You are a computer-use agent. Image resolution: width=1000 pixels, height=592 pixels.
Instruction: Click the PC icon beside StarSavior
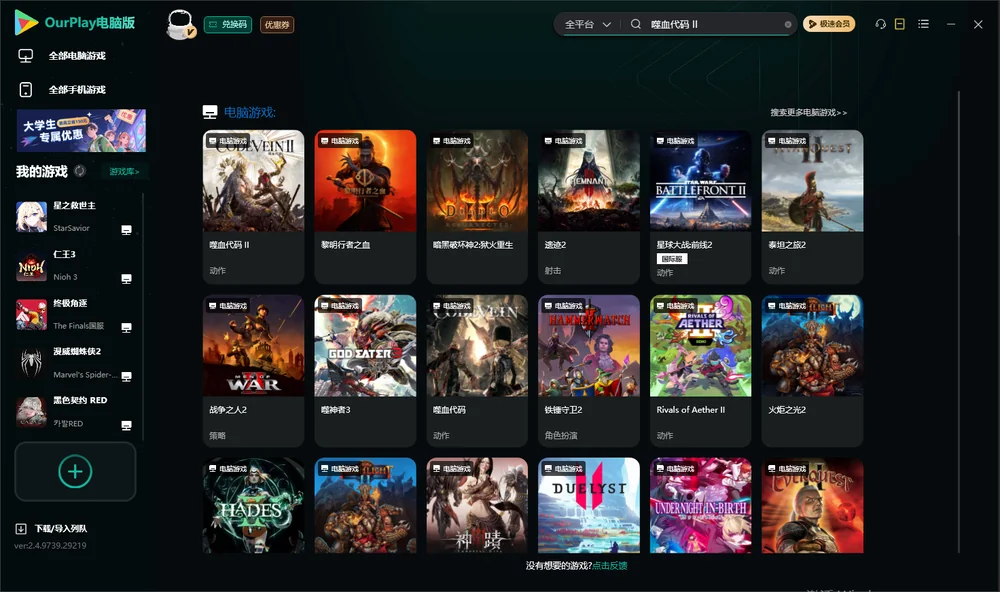point(126,230)
